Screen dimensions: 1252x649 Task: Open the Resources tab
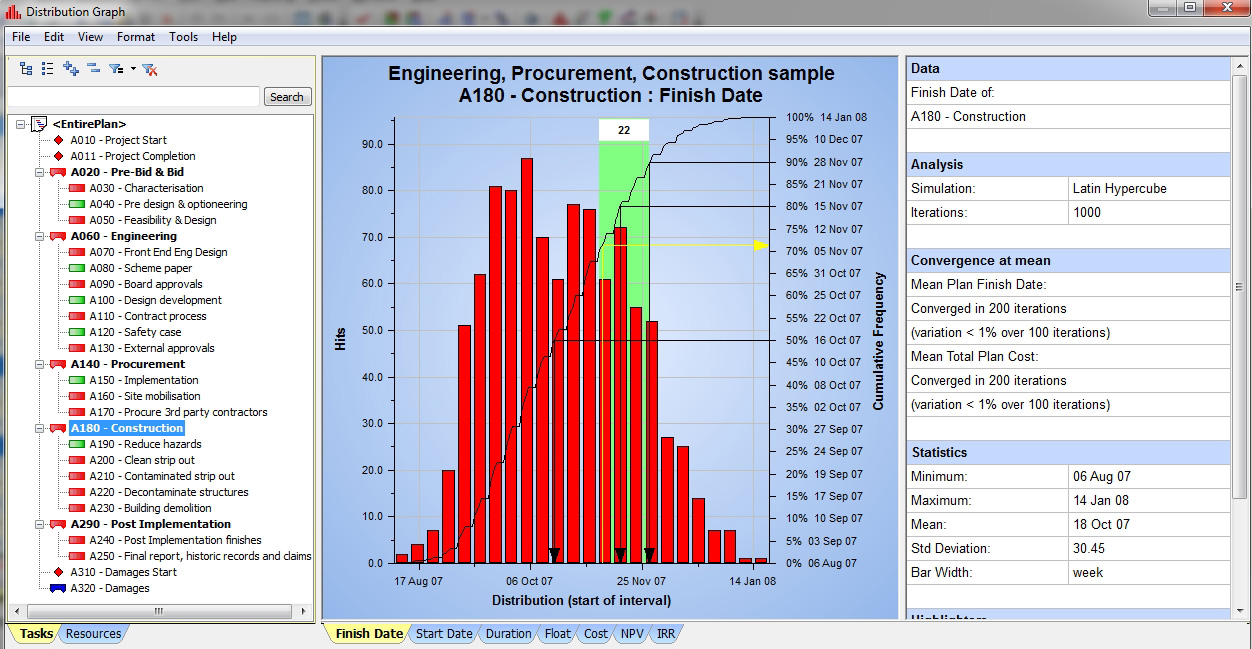pyautogui.click(x=93, y=634)
